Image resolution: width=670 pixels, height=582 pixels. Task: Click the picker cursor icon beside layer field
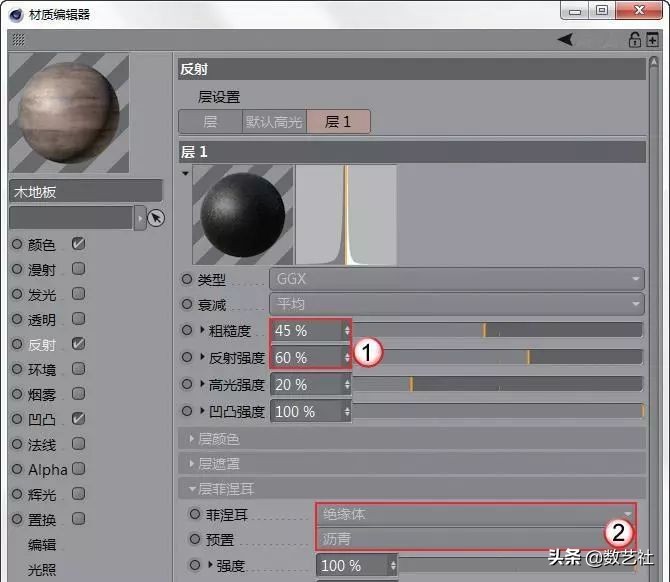(156, 218)
